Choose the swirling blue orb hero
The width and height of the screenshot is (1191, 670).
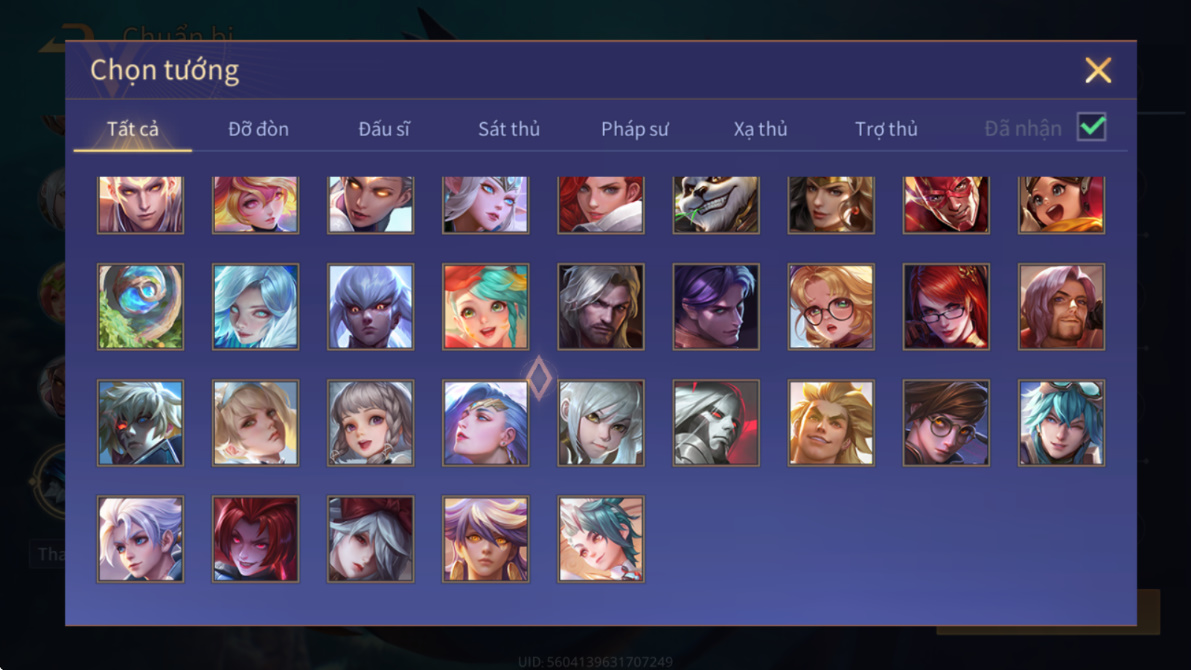point(141,307)
